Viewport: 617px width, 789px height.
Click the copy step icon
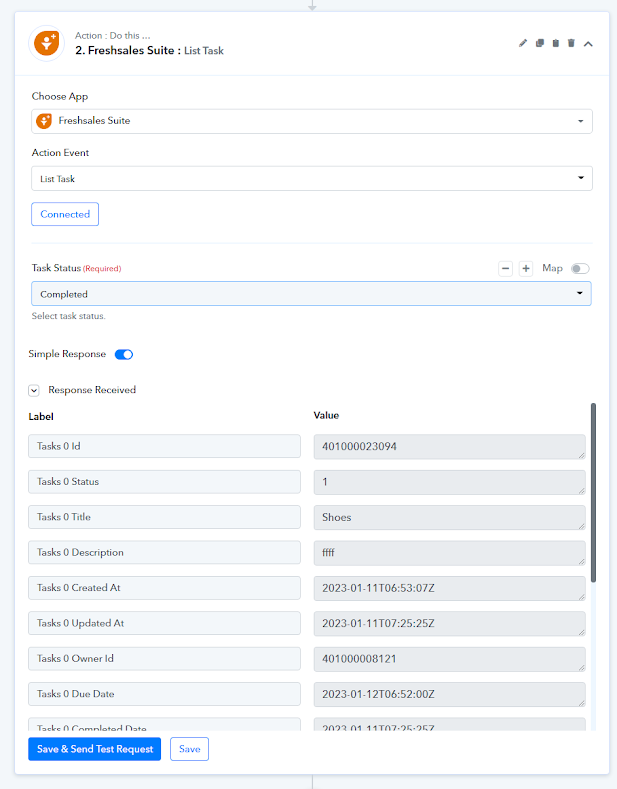(539, 43)
